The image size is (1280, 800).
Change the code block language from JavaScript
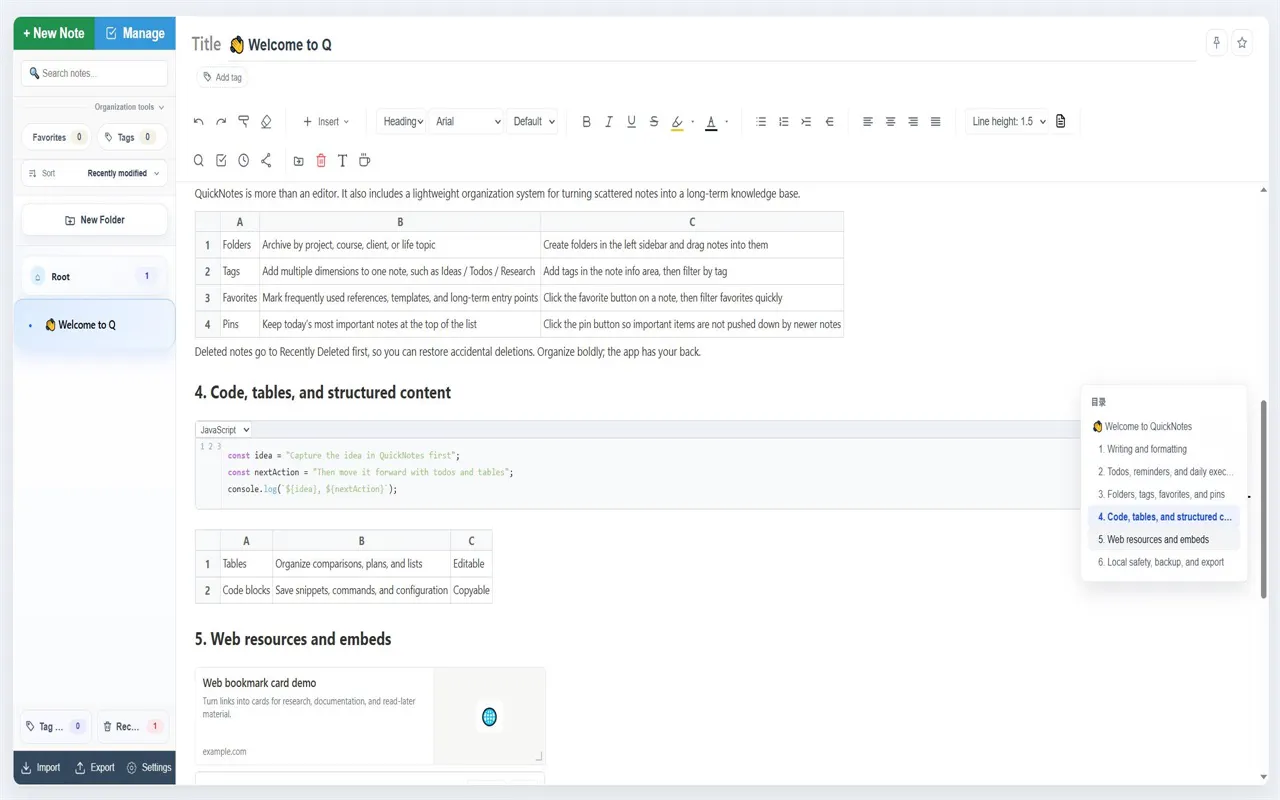223,429
